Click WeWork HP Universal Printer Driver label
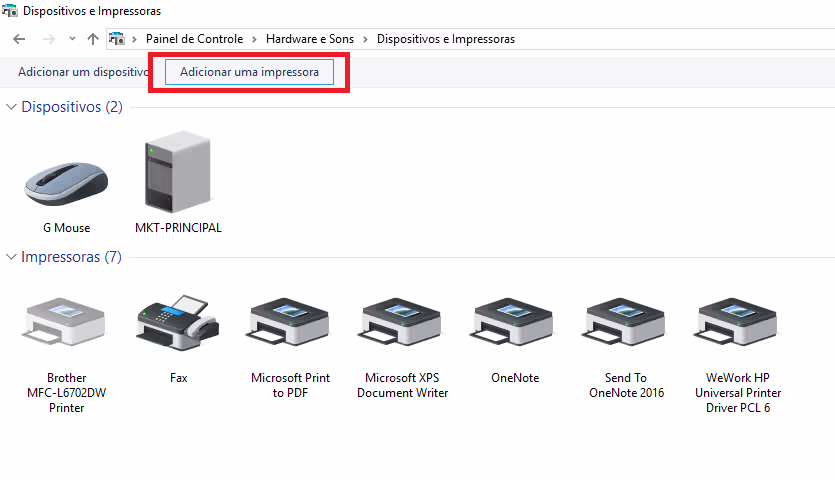 [x=738, y=393]
